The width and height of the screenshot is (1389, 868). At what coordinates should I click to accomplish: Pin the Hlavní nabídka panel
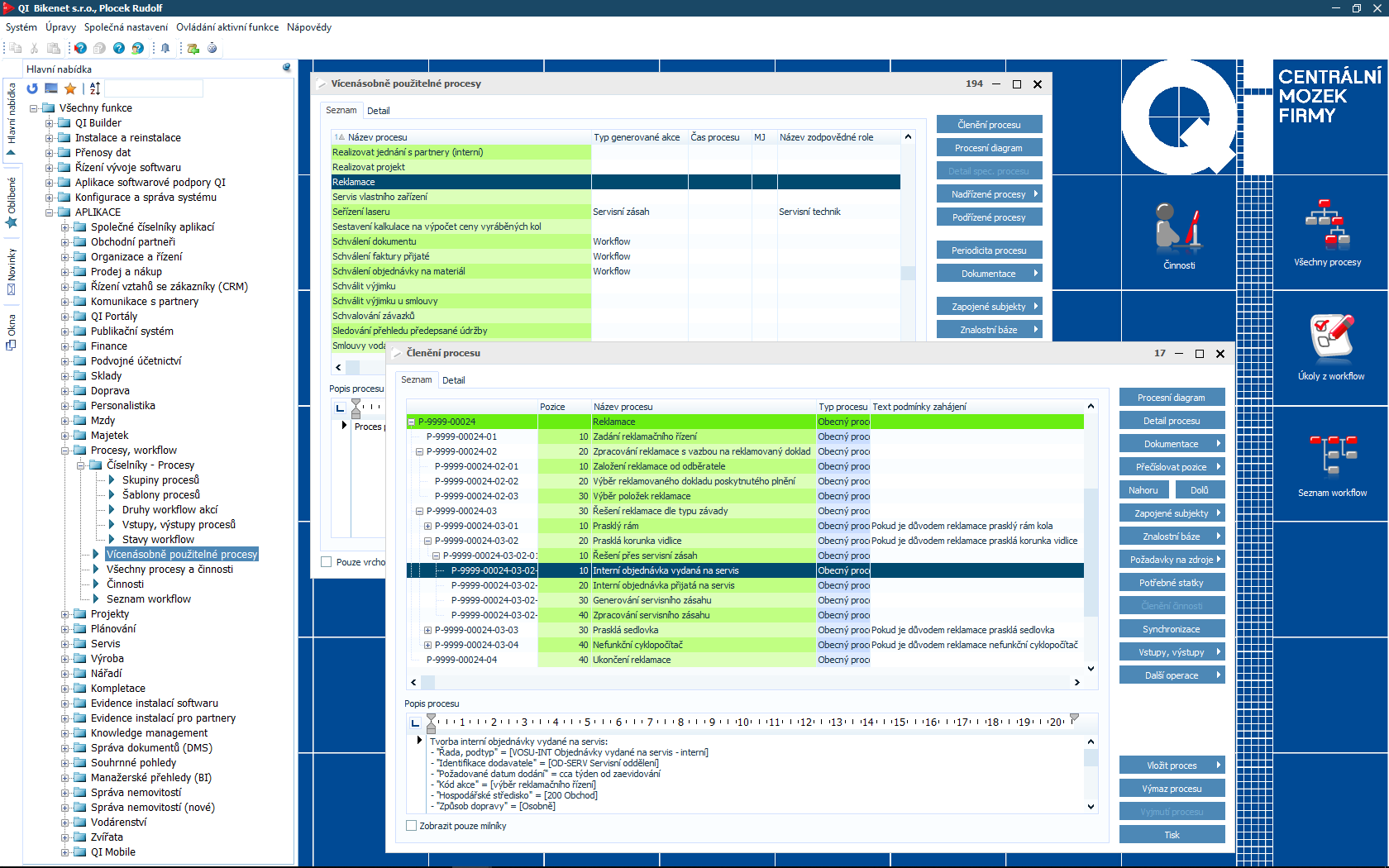click(287, 68)
